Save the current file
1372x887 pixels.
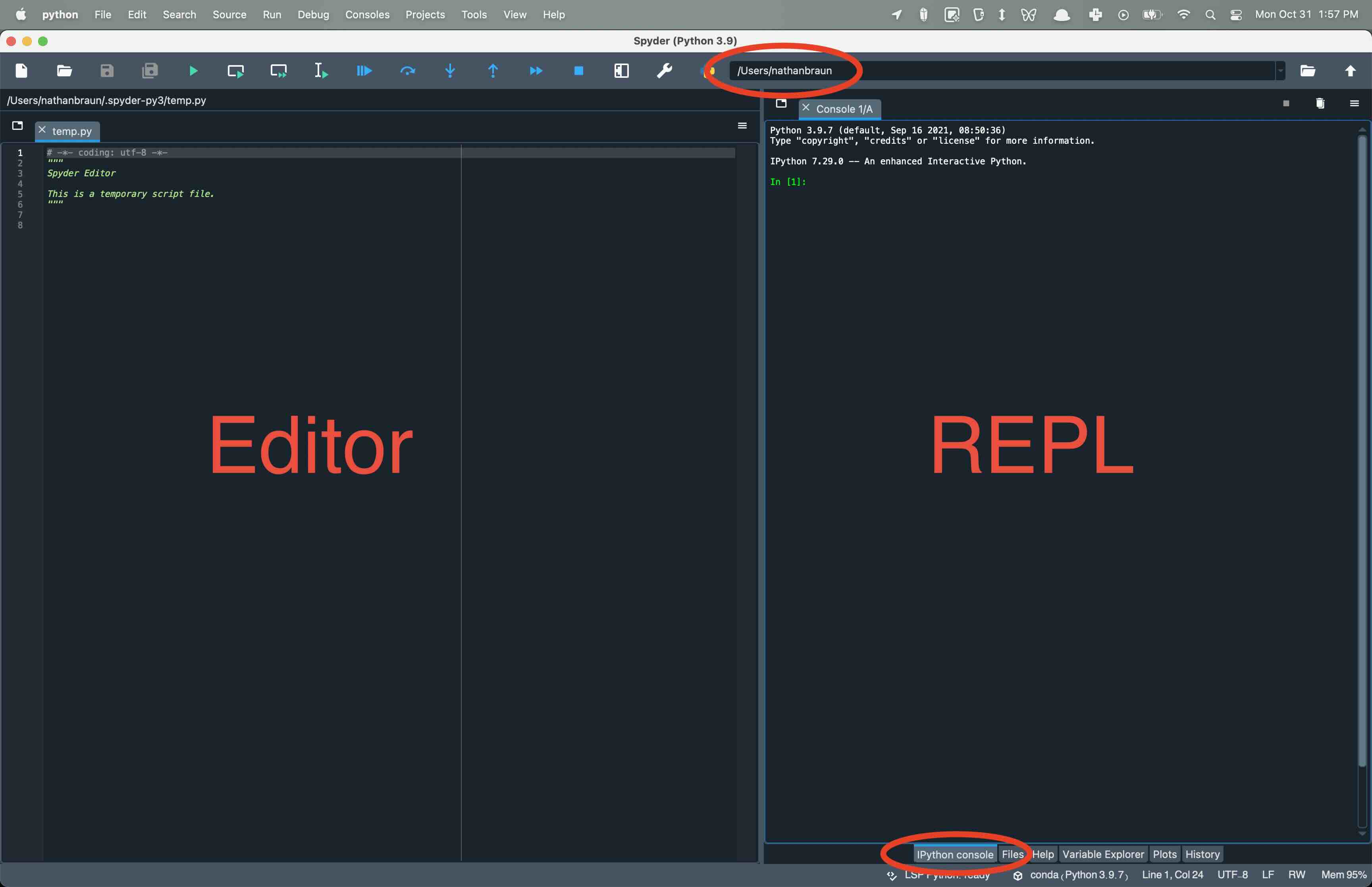(106, 70)
